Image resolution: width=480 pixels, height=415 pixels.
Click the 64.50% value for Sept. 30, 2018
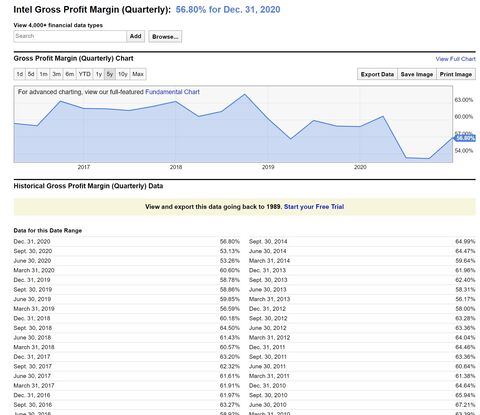point(230,328)
